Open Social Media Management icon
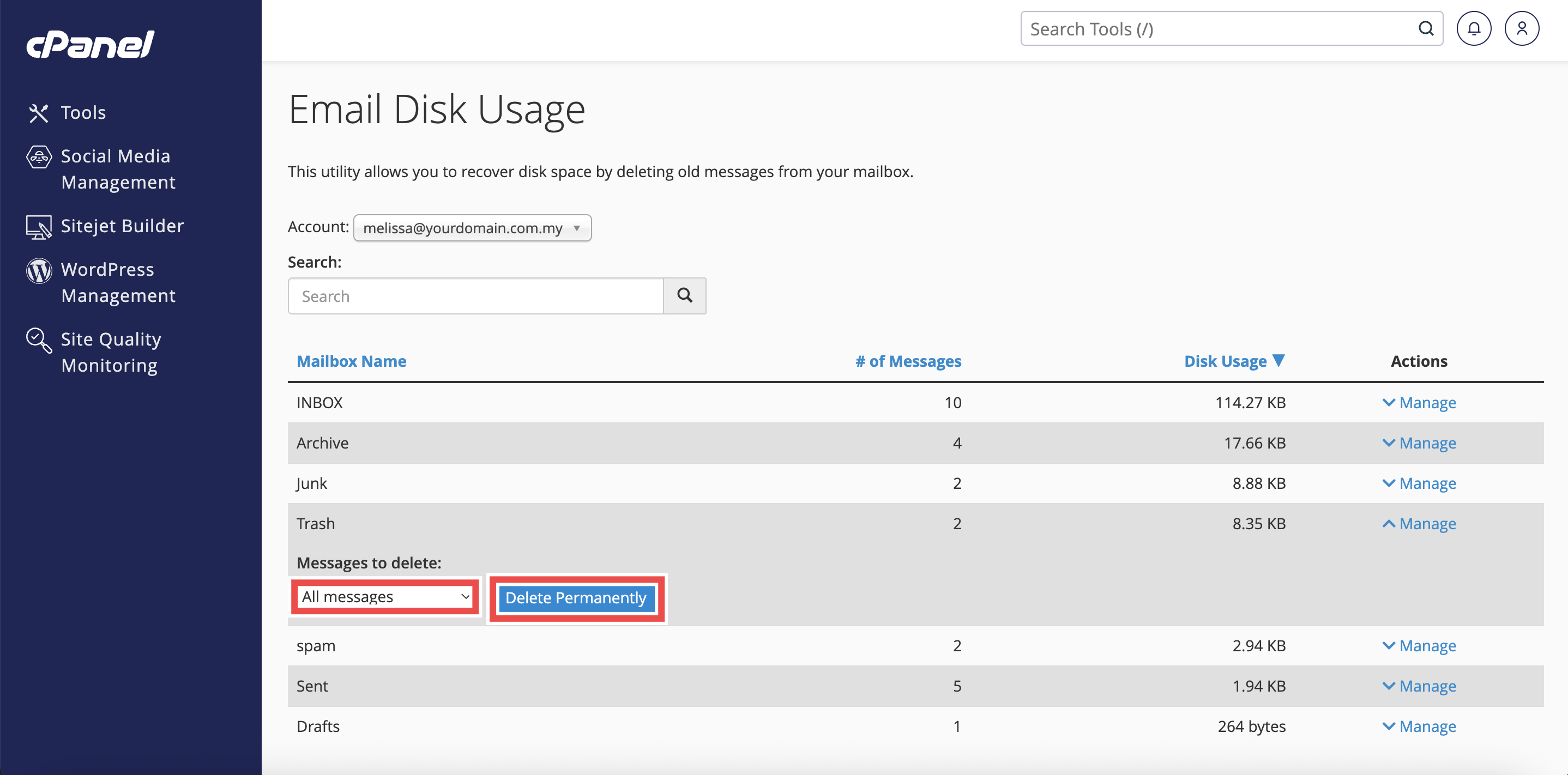The image size is (1568, 775). [39, 157]
